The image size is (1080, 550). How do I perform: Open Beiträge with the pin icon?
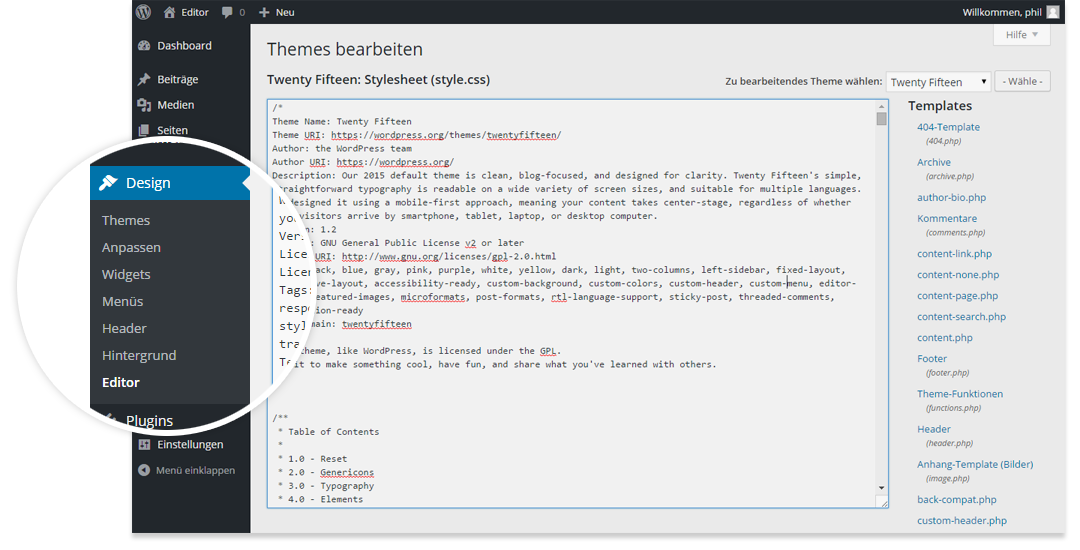tap(144, 79)
